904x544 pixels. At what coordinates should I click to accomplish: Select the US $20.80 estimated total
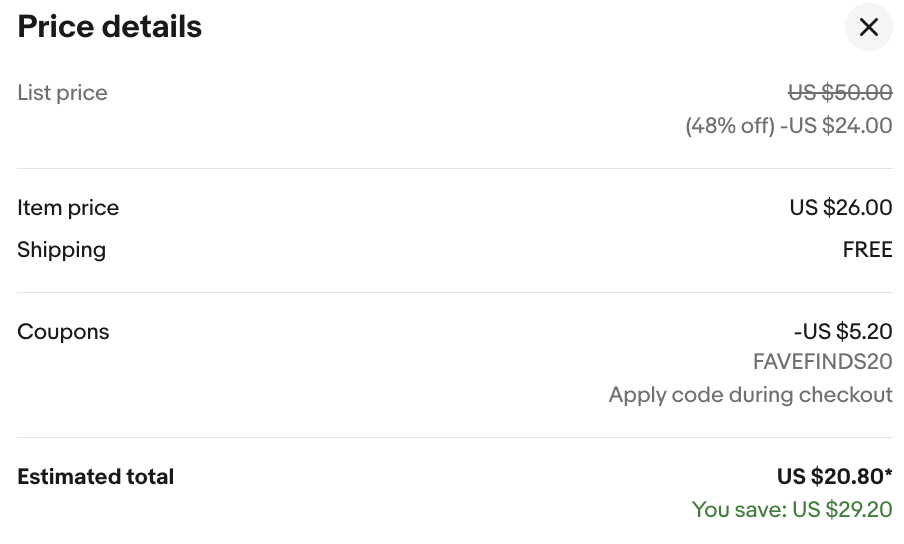click(x=828, y=477)
